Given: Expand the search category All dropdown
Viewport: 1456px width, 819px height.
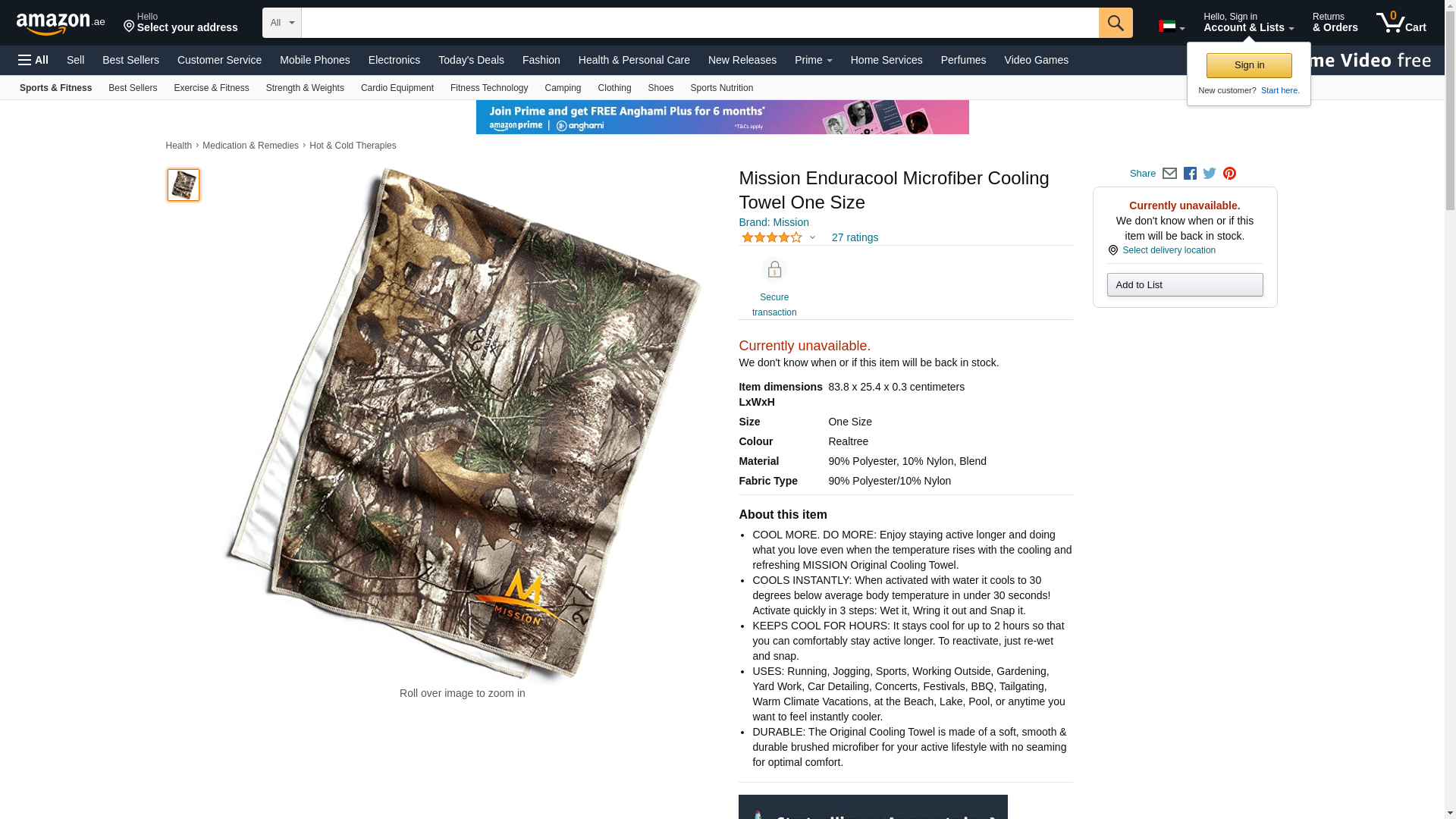Looking at the screenshot, I should pos(282,23).
